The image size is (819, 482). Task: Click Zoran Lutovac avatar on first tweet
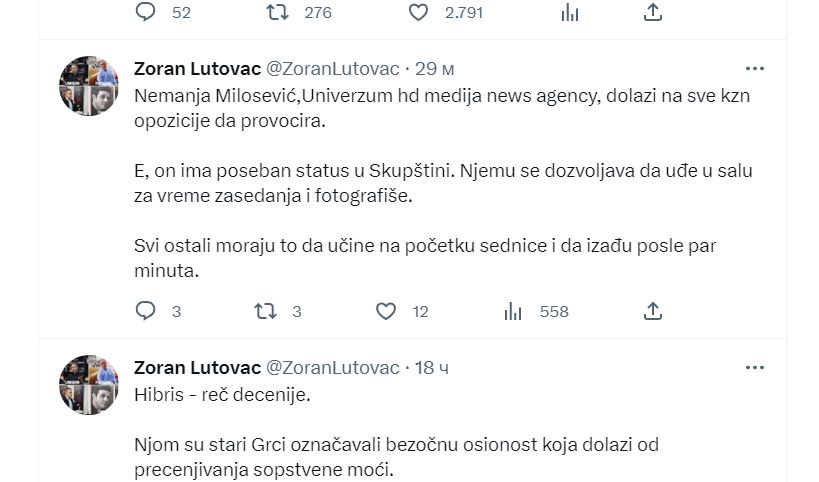point(89,86)
